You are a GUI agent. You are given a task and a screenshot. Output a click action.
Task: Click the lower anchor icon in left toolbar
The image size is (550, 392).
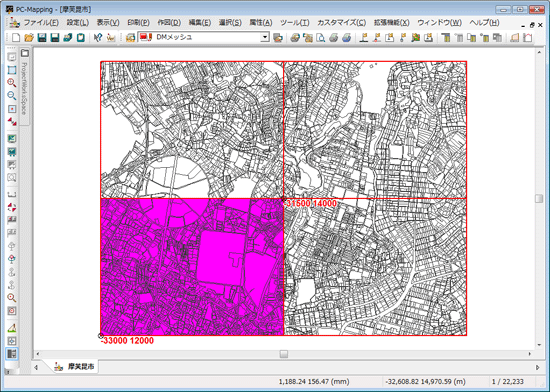tap(12, 285)
